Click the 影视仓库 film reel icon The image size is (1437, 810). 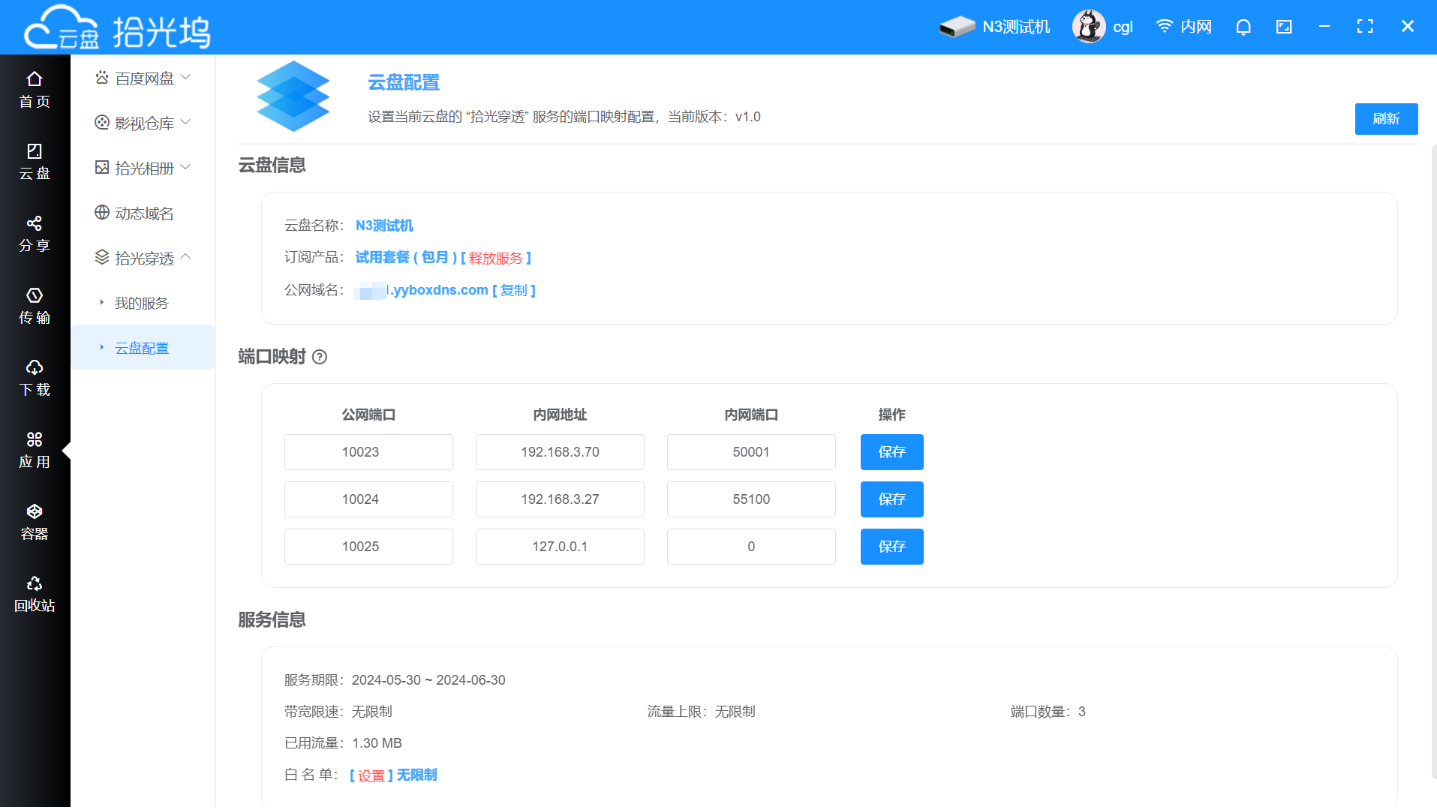pos(102,122)
